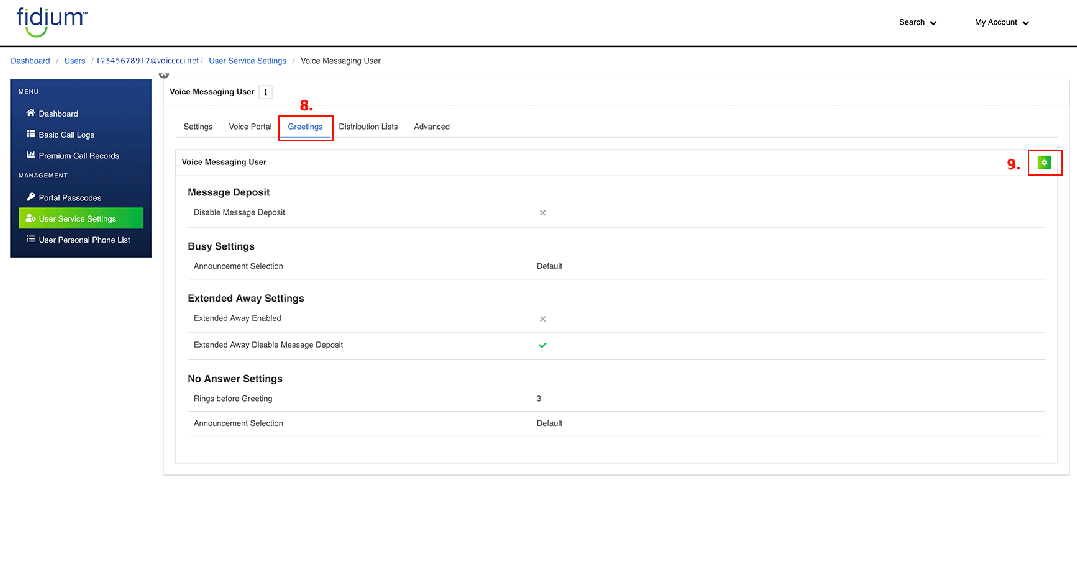Click the Disable Message Deposit X status mark
Screen dimensions: 1077x562
[543, 212]
